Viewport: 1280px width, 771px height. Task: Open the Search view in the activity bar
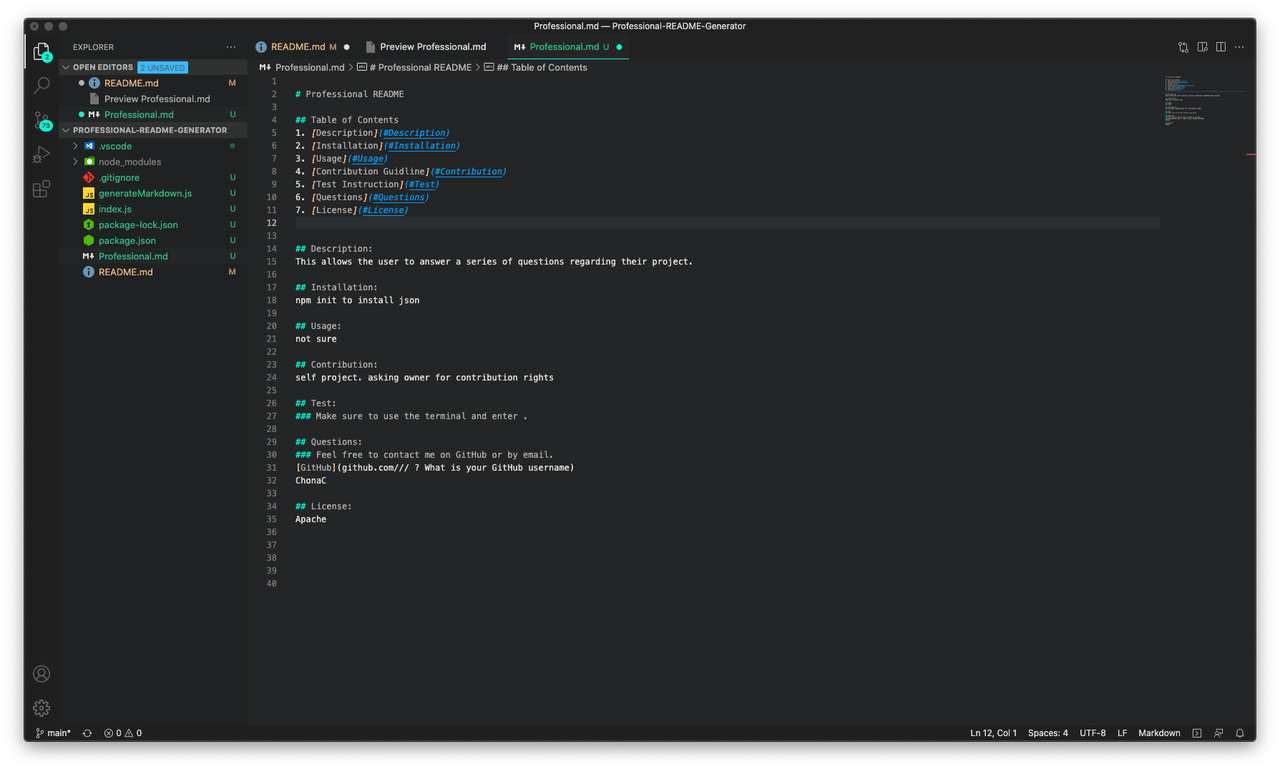click(x=41, y=85)
